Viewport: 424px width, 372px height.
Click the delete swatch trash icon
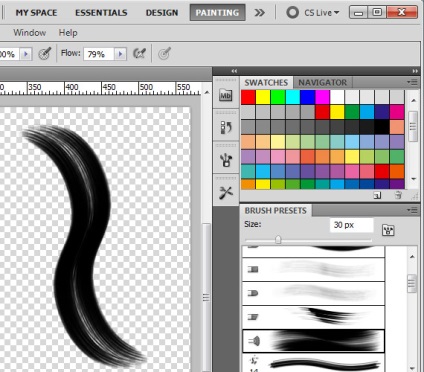[x=398, y=195]
